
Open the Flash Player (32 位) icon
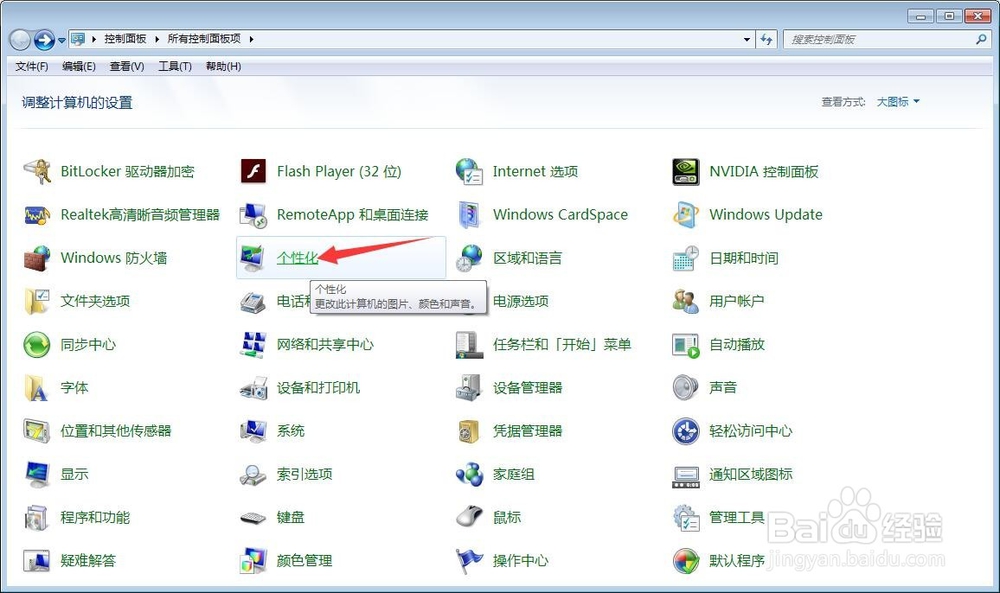click(253, 172)
